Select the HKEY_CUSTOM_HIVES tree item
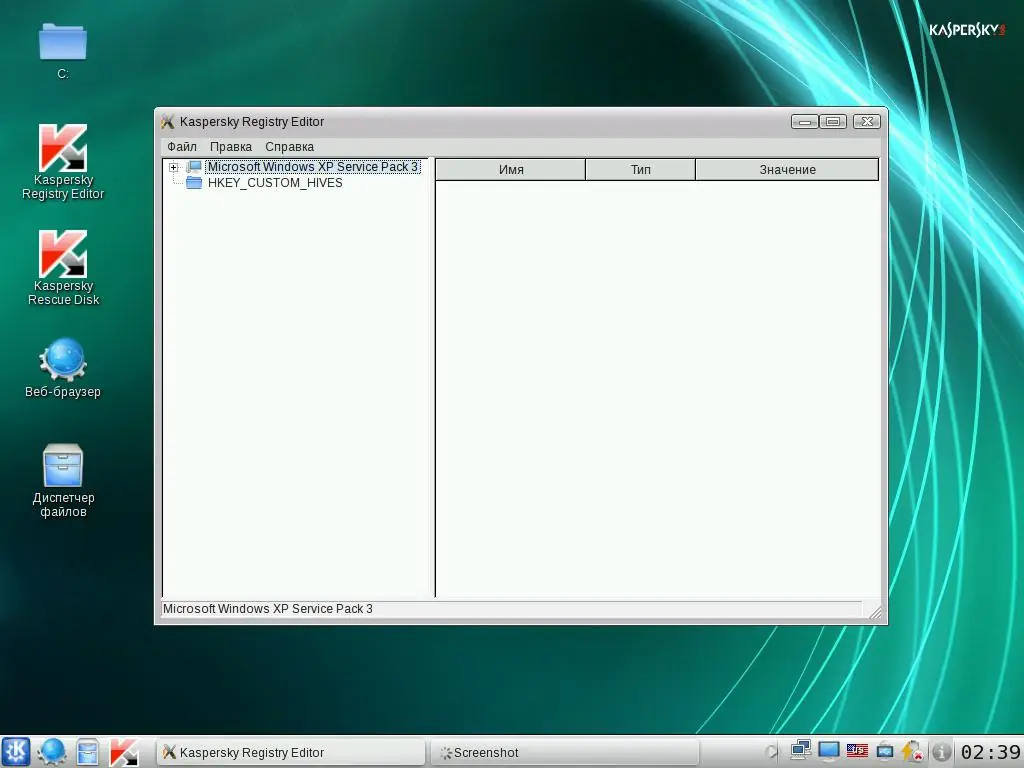This screenshot has height=768, width=1024. pyautogui.click(x=275, y=183)
